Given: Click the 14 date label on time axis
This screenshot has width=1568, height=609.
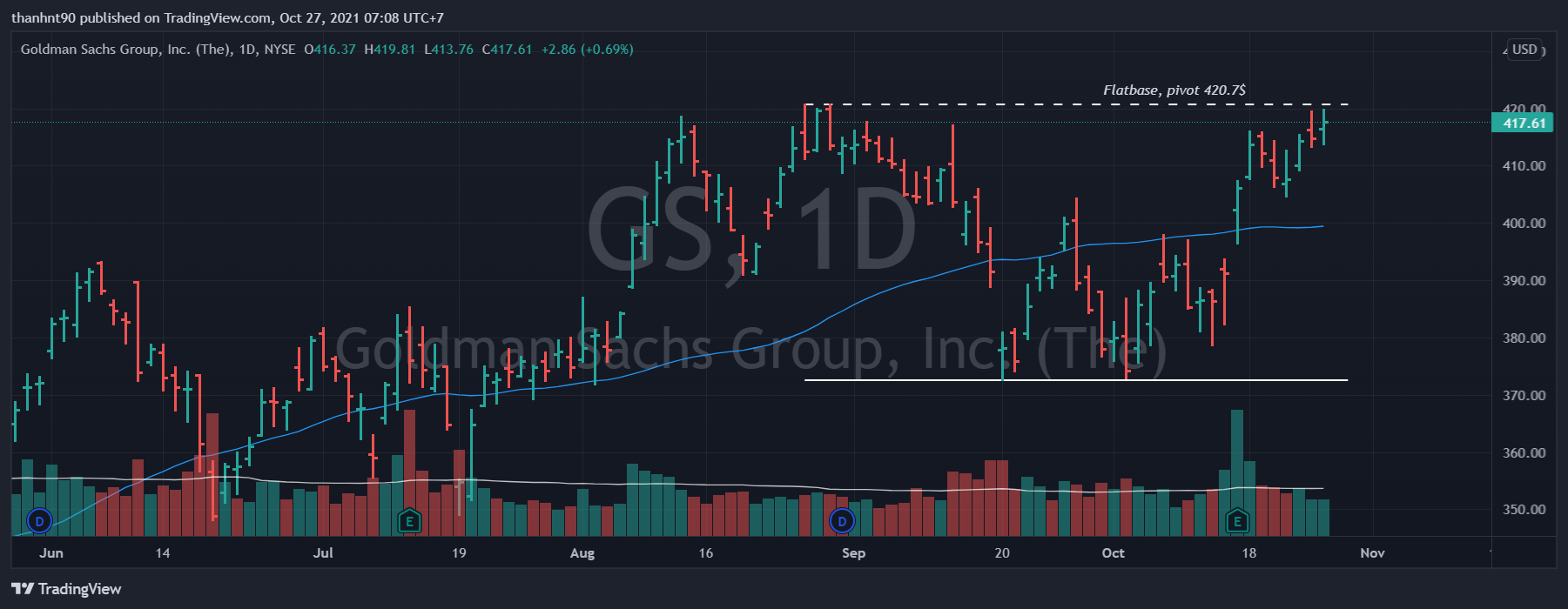Looking at the screenshot, I should click(x=162, y=553).
